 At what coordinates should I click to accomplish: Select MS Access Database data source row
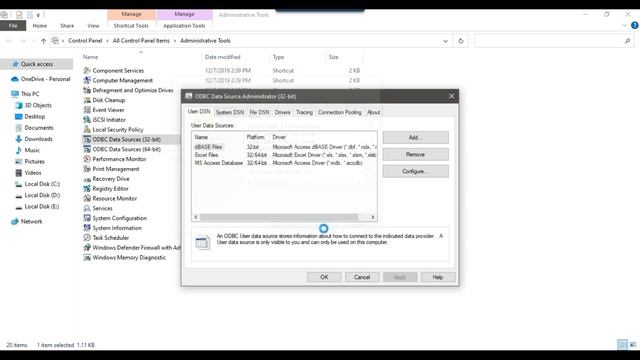click(284, 163)
